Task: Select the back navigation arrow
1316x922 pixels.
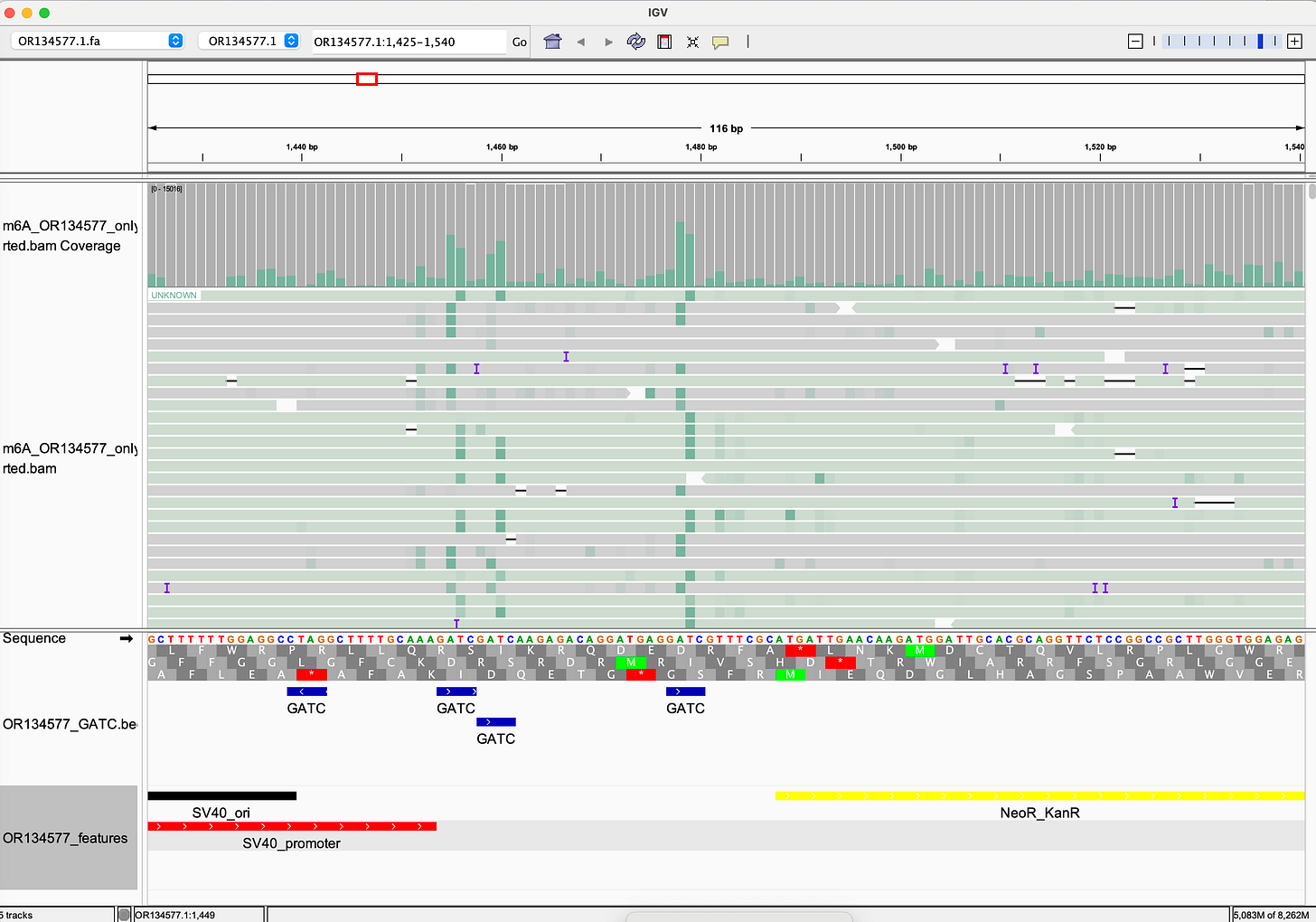Action: [580, 42]
